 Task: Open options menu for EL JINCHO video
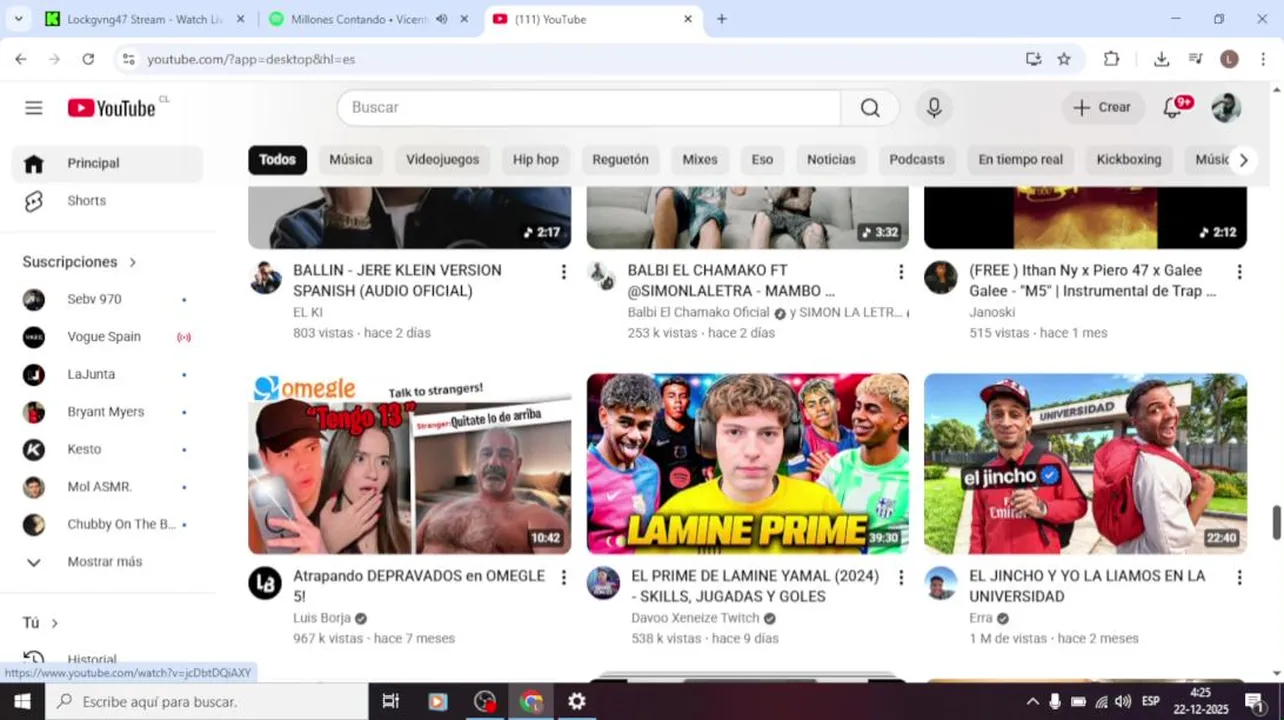click(1239, 578)
